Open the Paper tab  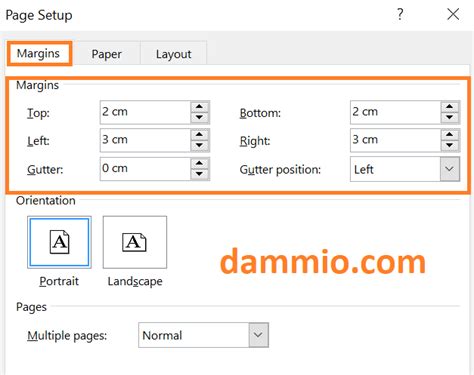[x=106, y=54]
